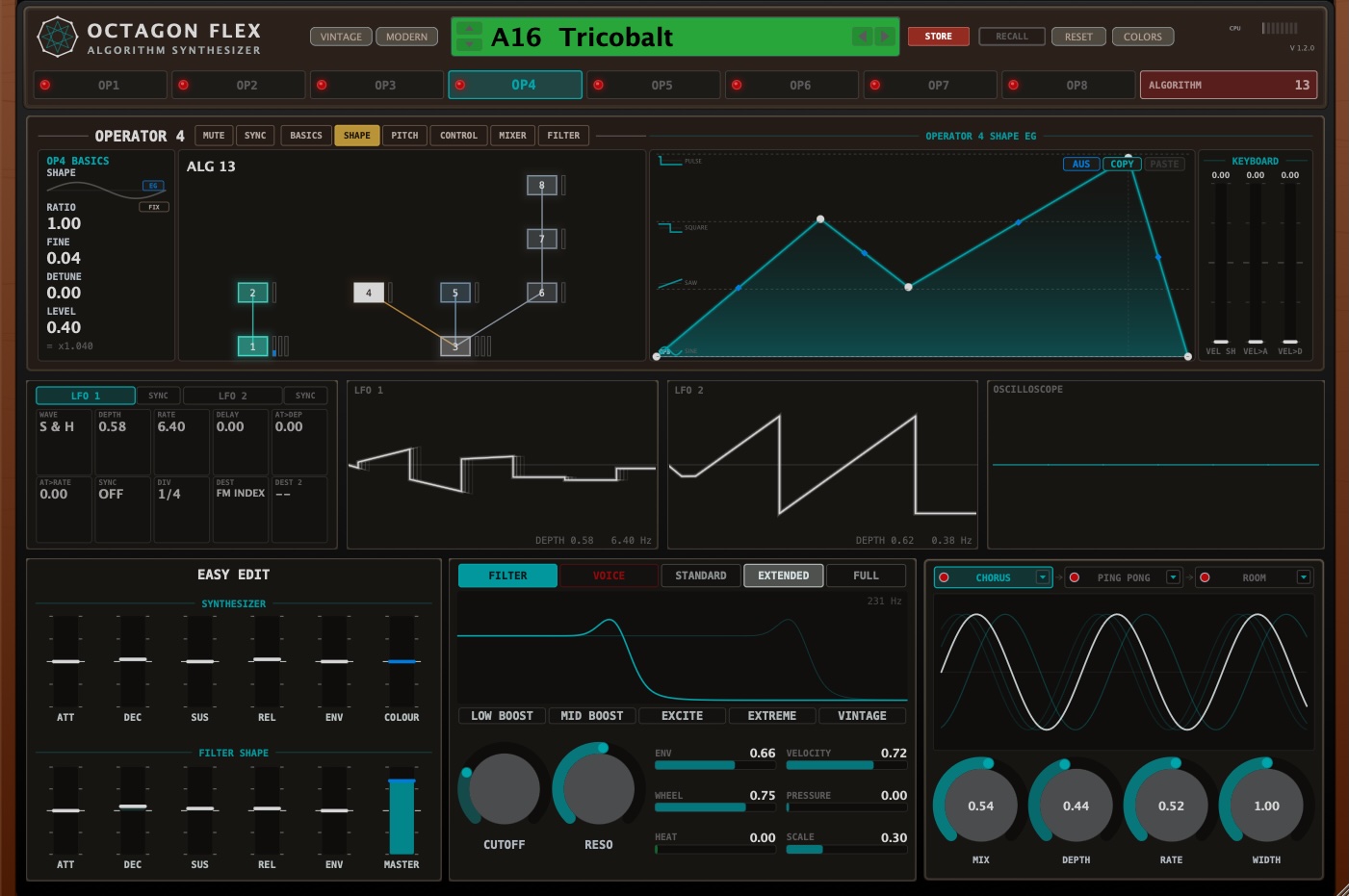Click the Pulse waveform icon in shape EG
The width and height of the screenshot is (1349, 896).
[x=670, y=161]
